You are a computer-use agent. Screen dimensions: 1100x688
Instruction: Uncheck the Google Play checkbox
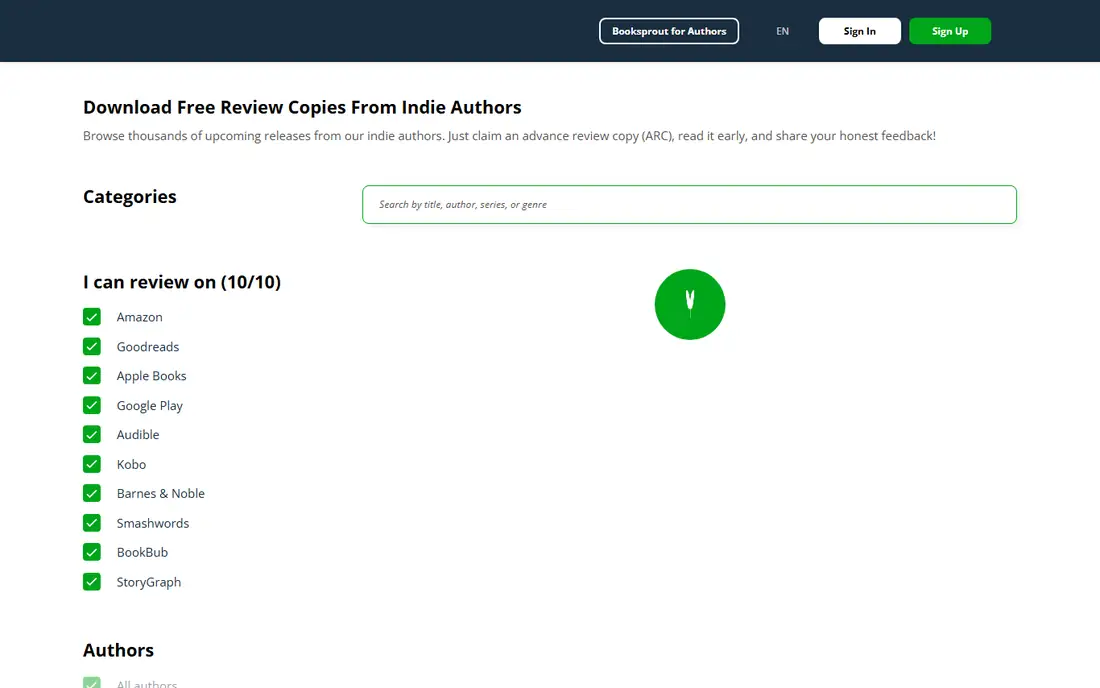(92, 405)
